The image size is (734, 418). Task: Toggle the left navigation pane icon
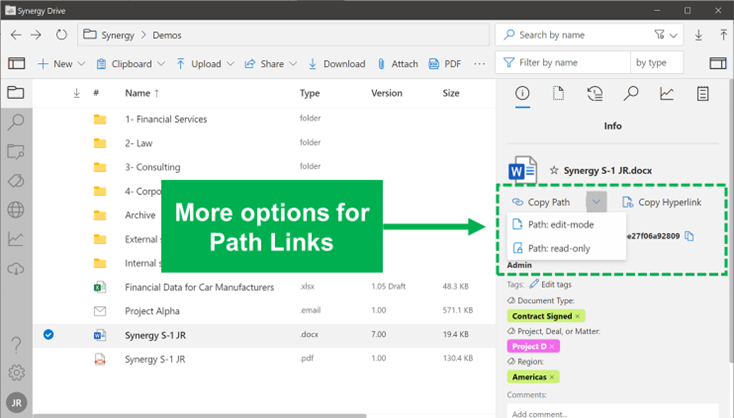point(16,63)
